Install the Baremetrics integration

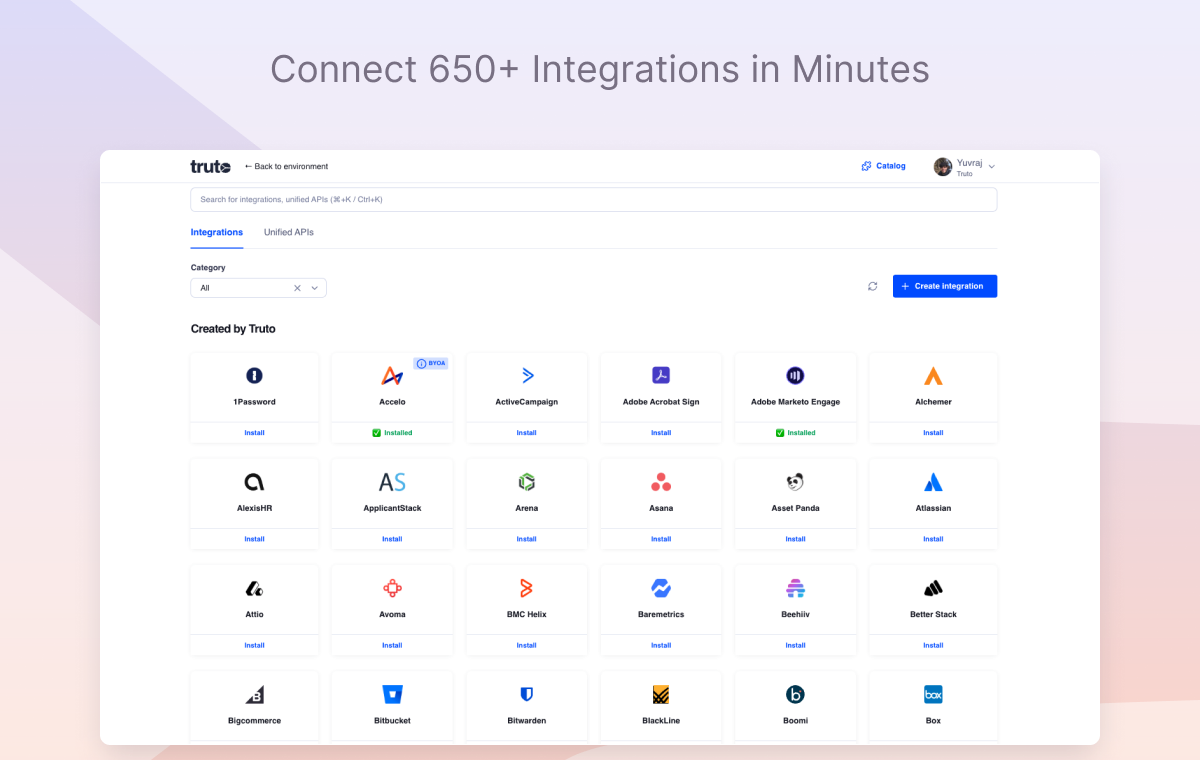tap(661, 645)
